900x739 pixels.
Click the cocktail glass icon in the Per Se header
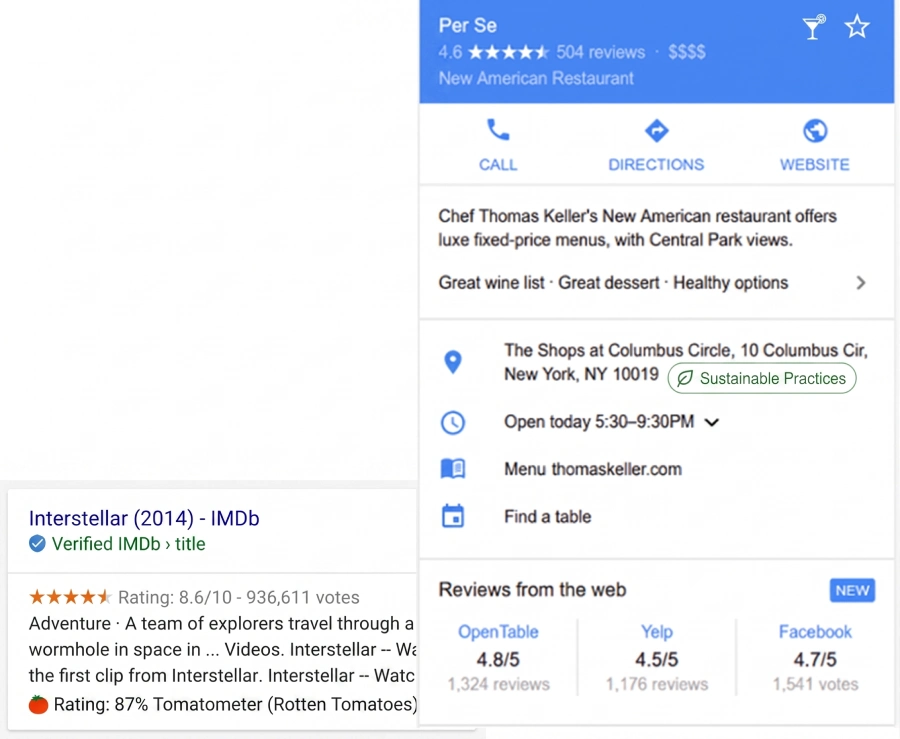coord(813,27)
